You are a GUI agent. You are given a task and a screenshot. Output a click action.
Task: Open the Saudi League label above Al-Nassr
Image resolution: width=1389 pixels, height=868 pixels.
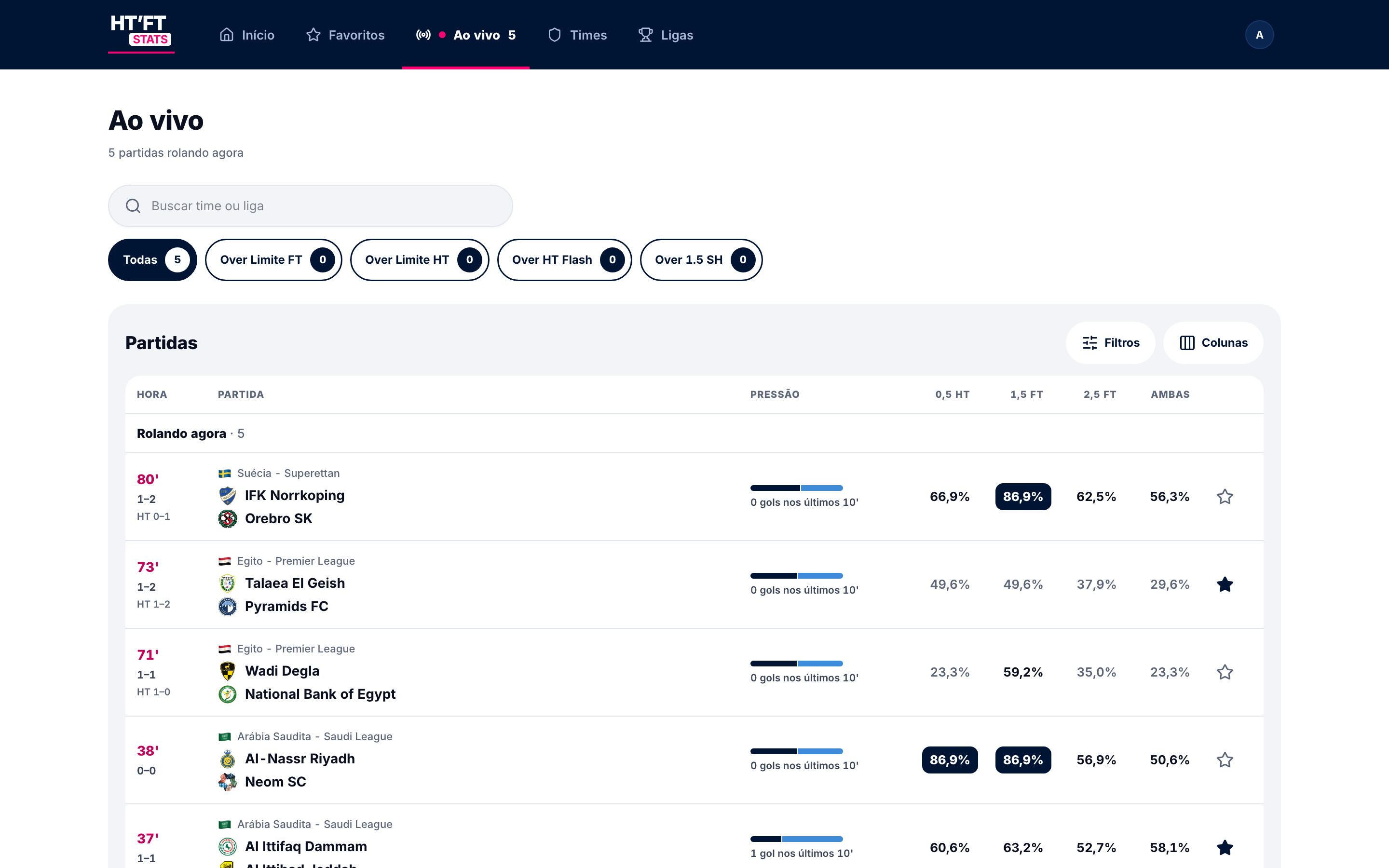(315, 736)
